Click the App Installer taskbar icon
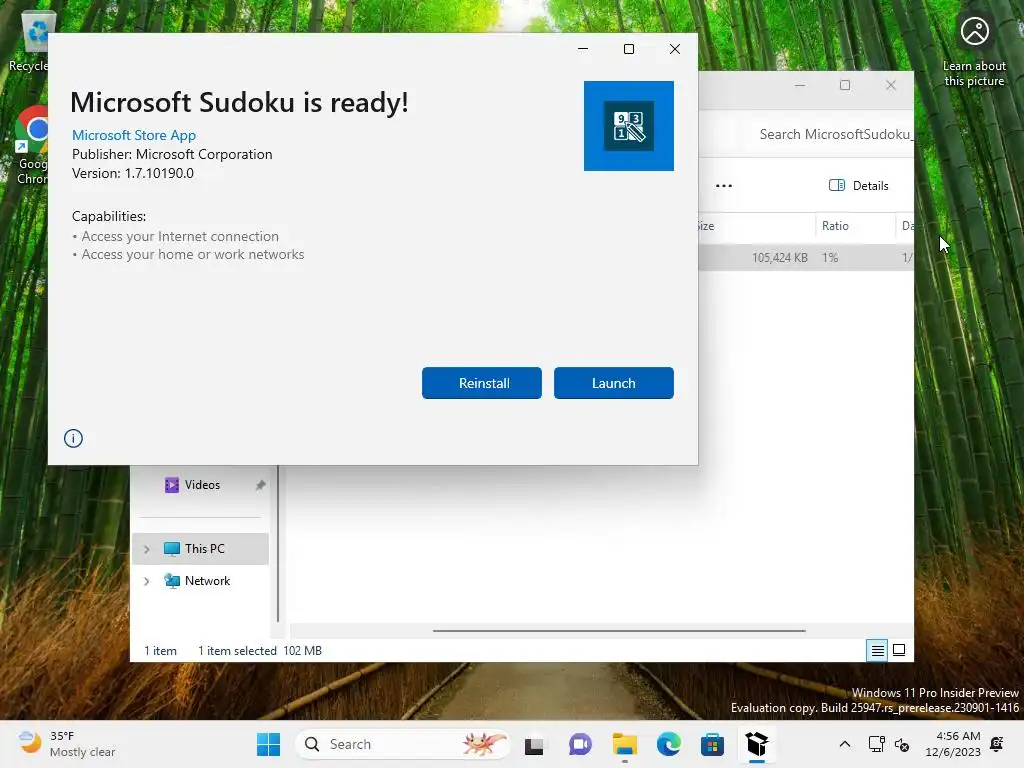 point(757,744)
